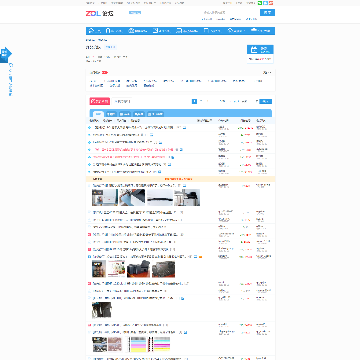Select the highlighted blue page number 1
The width and height of the screenshot is (360, 360).
[194, 101]
